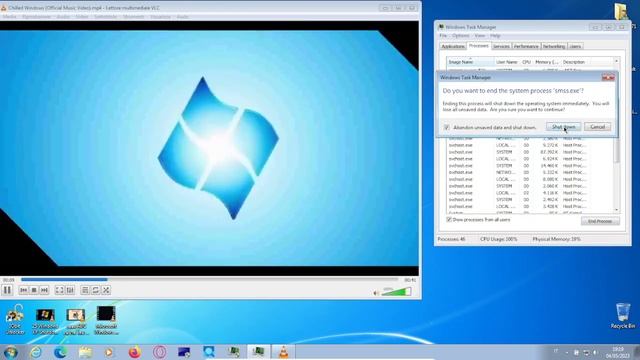Skip to next media in VLC
640x360 pixels.
point(44,290)
